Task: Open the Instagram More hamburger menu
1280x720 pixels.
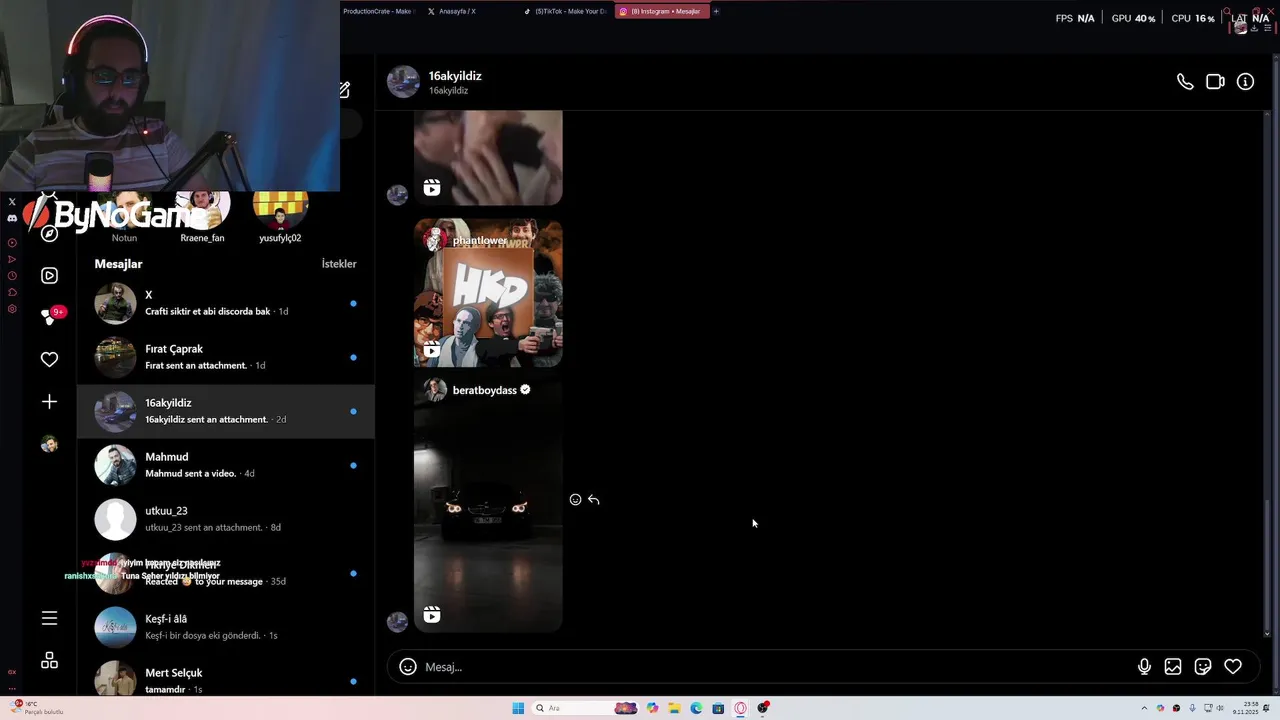Action: pos(49,618)
